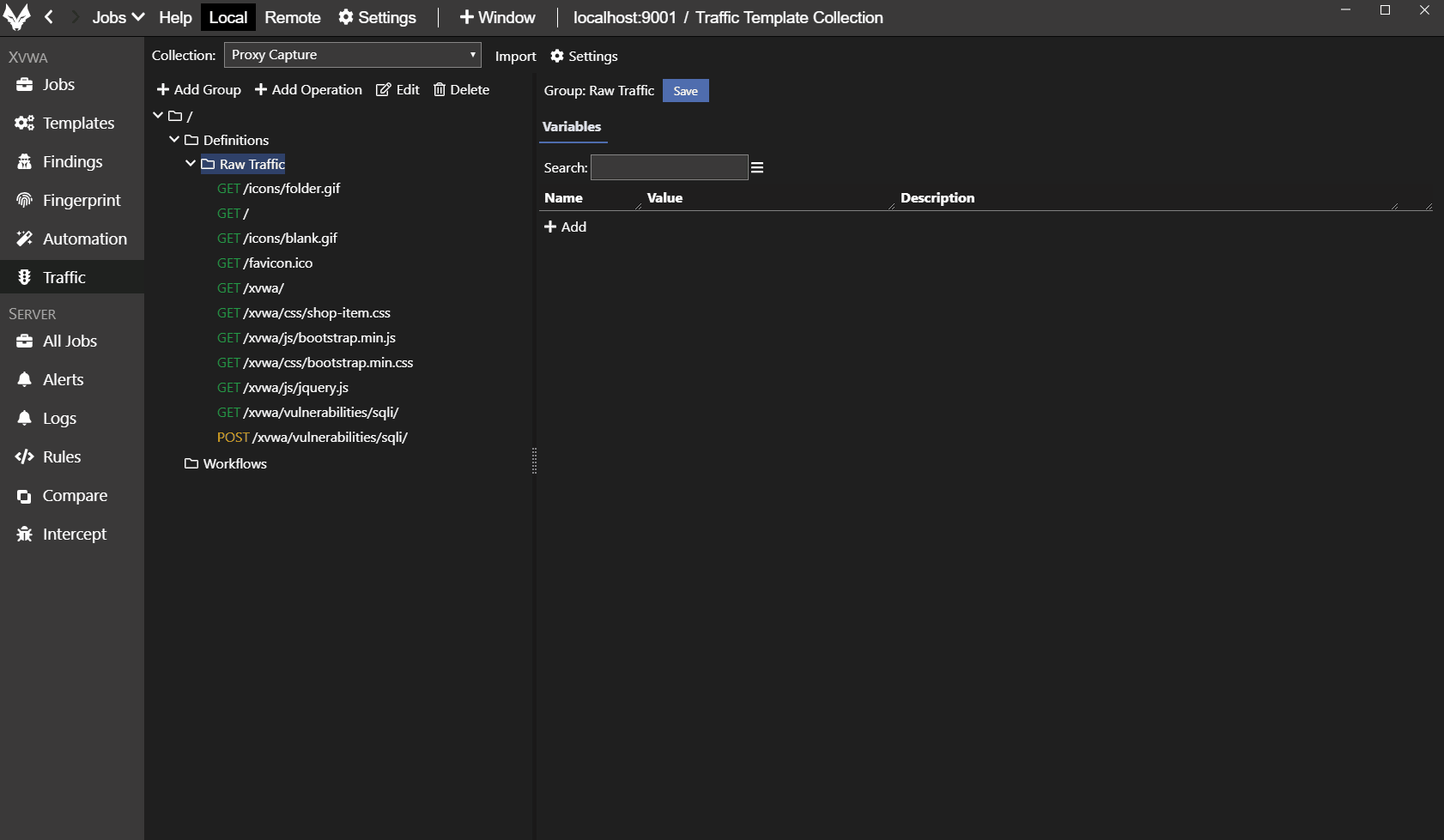Viewport: 1444px width, 840px height.
Task: Go back using the left arrow
Action: pyautogui.click(x=49, y=17)
